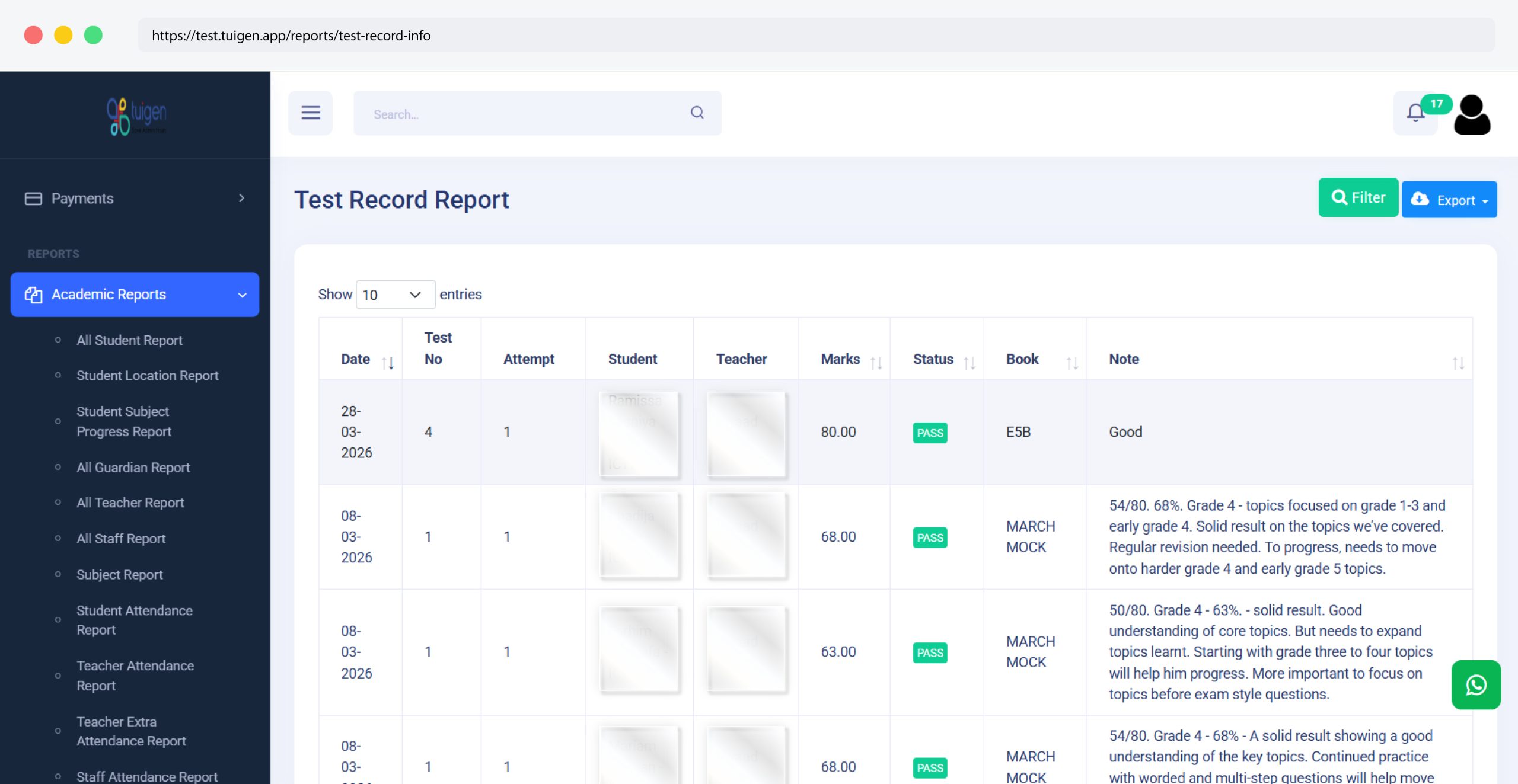Image resolution: width=1518 pixels, height=784 pixels.
Task: Open the Show entries count dropdown
Action: click(395, 295)
